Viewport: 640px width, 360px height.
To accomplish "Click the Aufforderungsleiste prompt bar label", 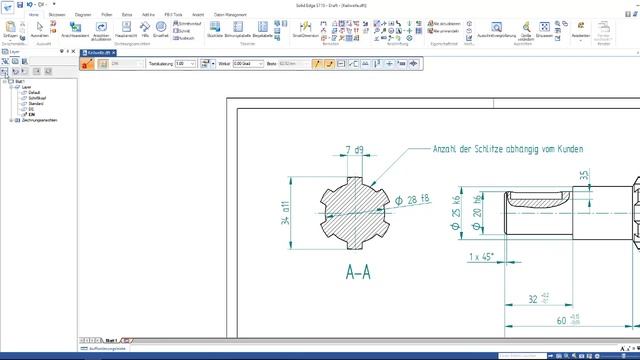I will (x=107, y=349).
